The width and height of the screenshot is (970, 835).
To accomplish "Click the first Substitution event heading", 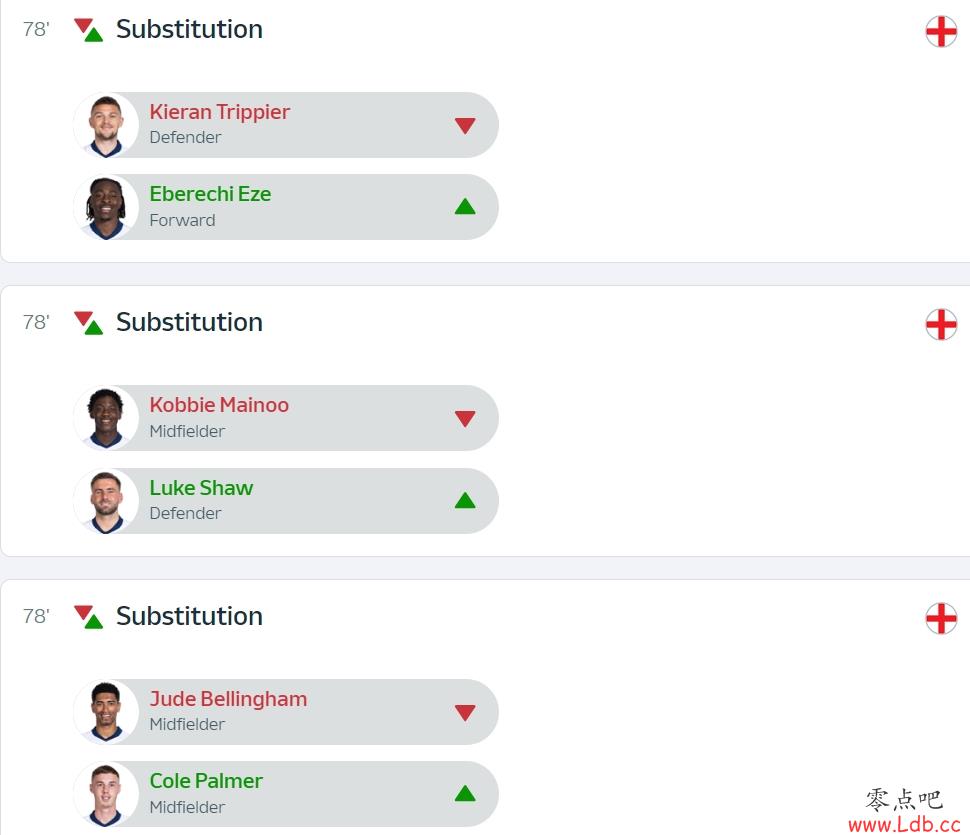I will coord(189,29).
